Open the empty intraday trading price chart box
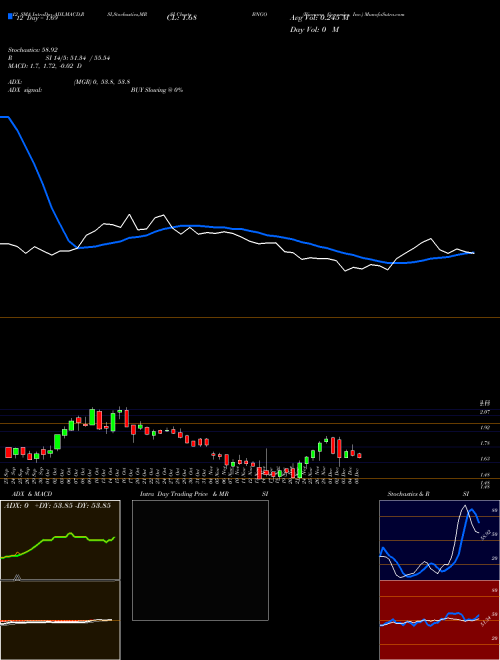This screenshot has width=500, height=660. click(200, 560)
